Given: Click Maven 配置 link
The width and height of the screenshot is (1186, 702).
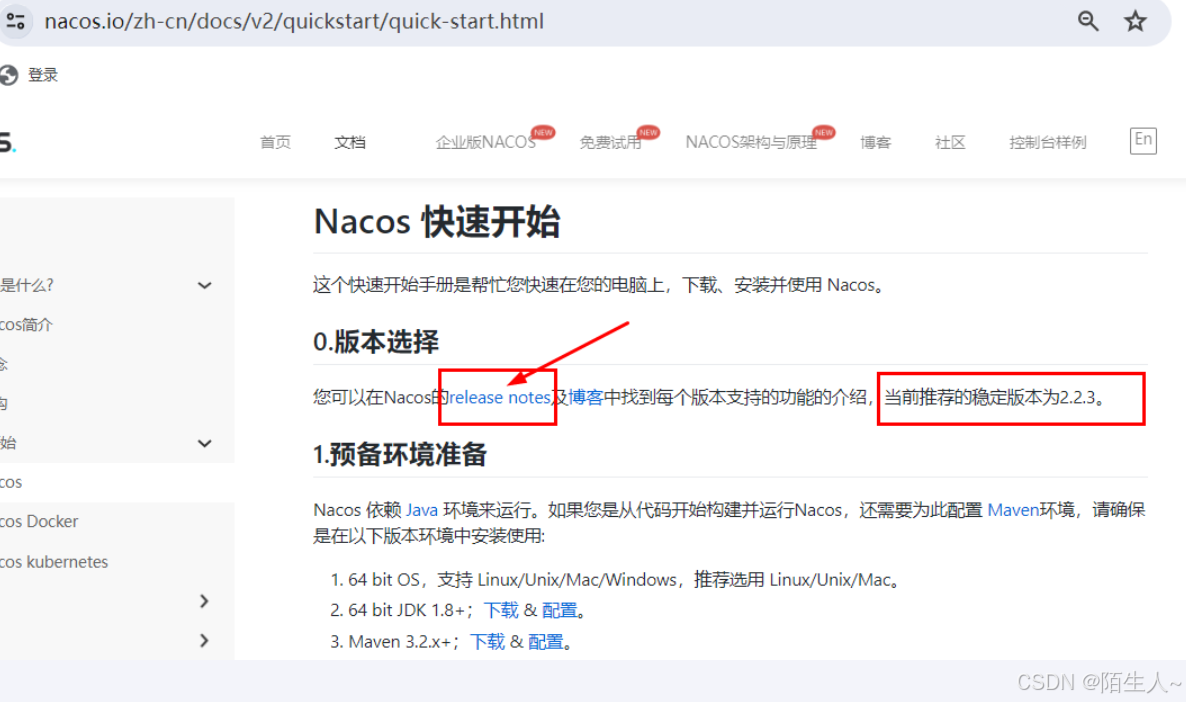Looking at the screenshot, I should [x=545, y=641].
